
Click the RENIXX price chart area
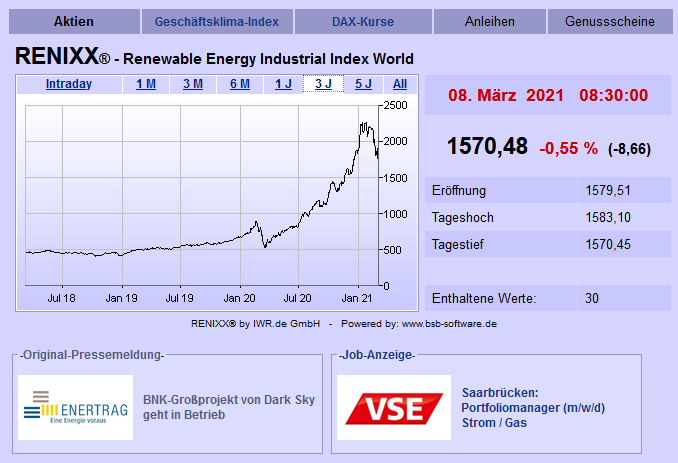coord(200,195)
